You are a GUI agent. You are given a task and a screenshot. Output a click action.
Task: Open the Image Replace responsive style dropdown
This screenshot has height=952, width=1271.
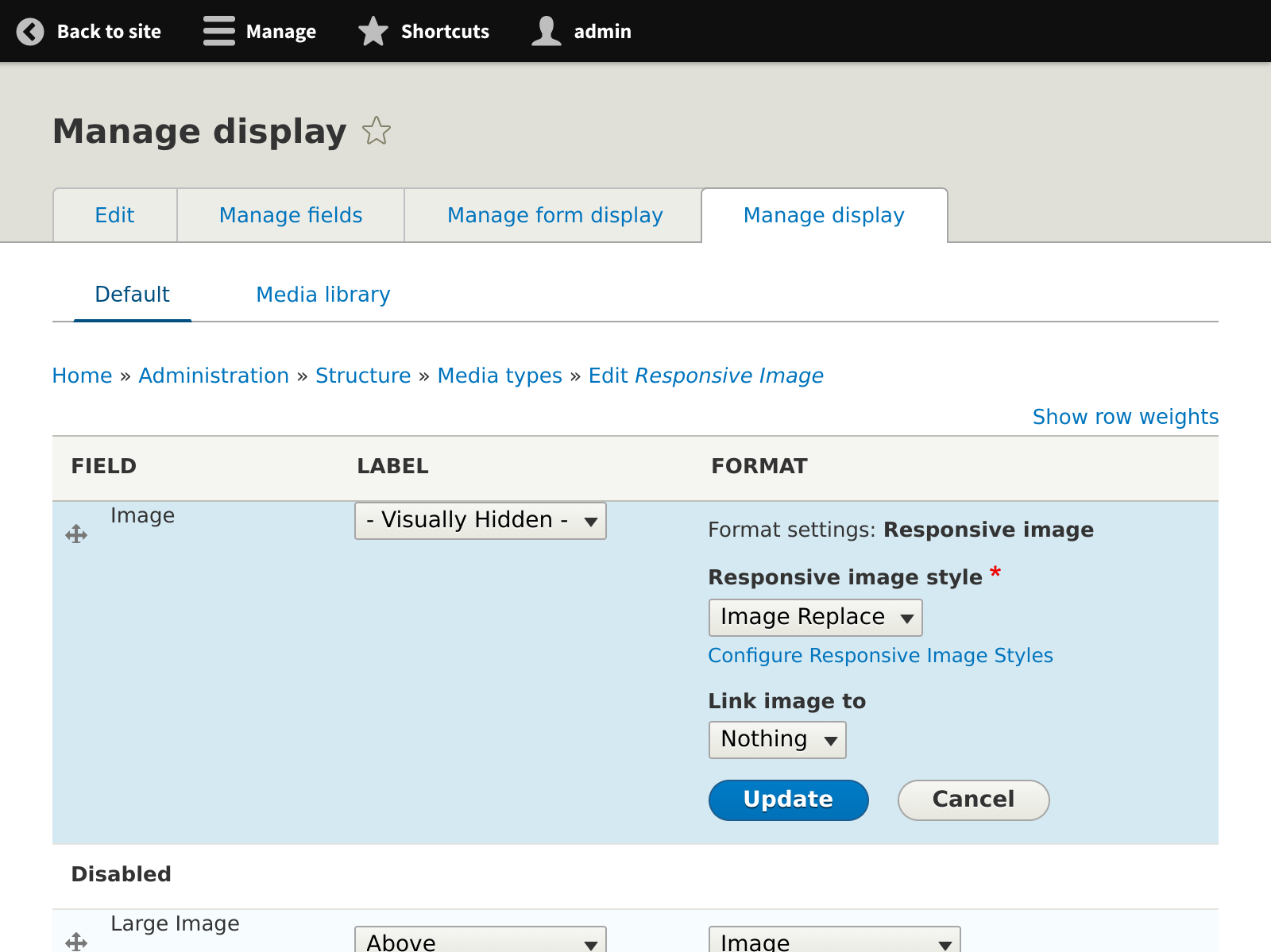click(x=815, y=617)
